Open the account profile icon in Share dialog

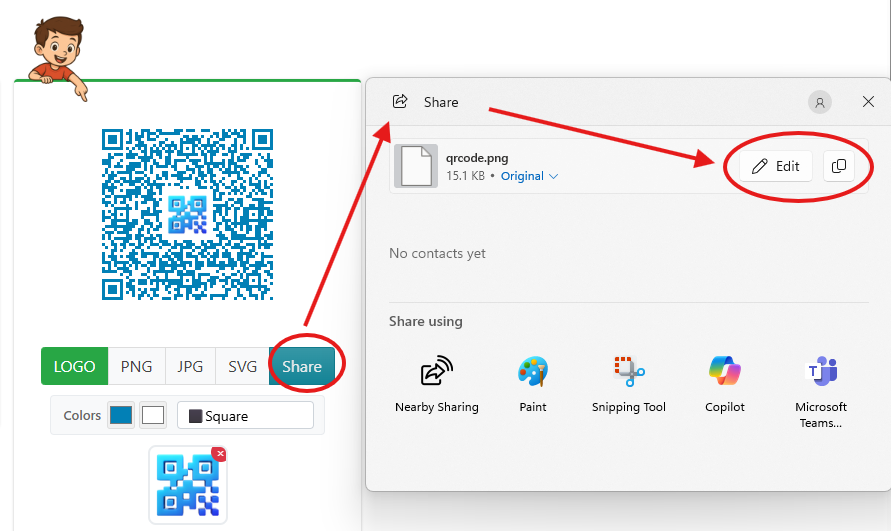pos(819,102)
